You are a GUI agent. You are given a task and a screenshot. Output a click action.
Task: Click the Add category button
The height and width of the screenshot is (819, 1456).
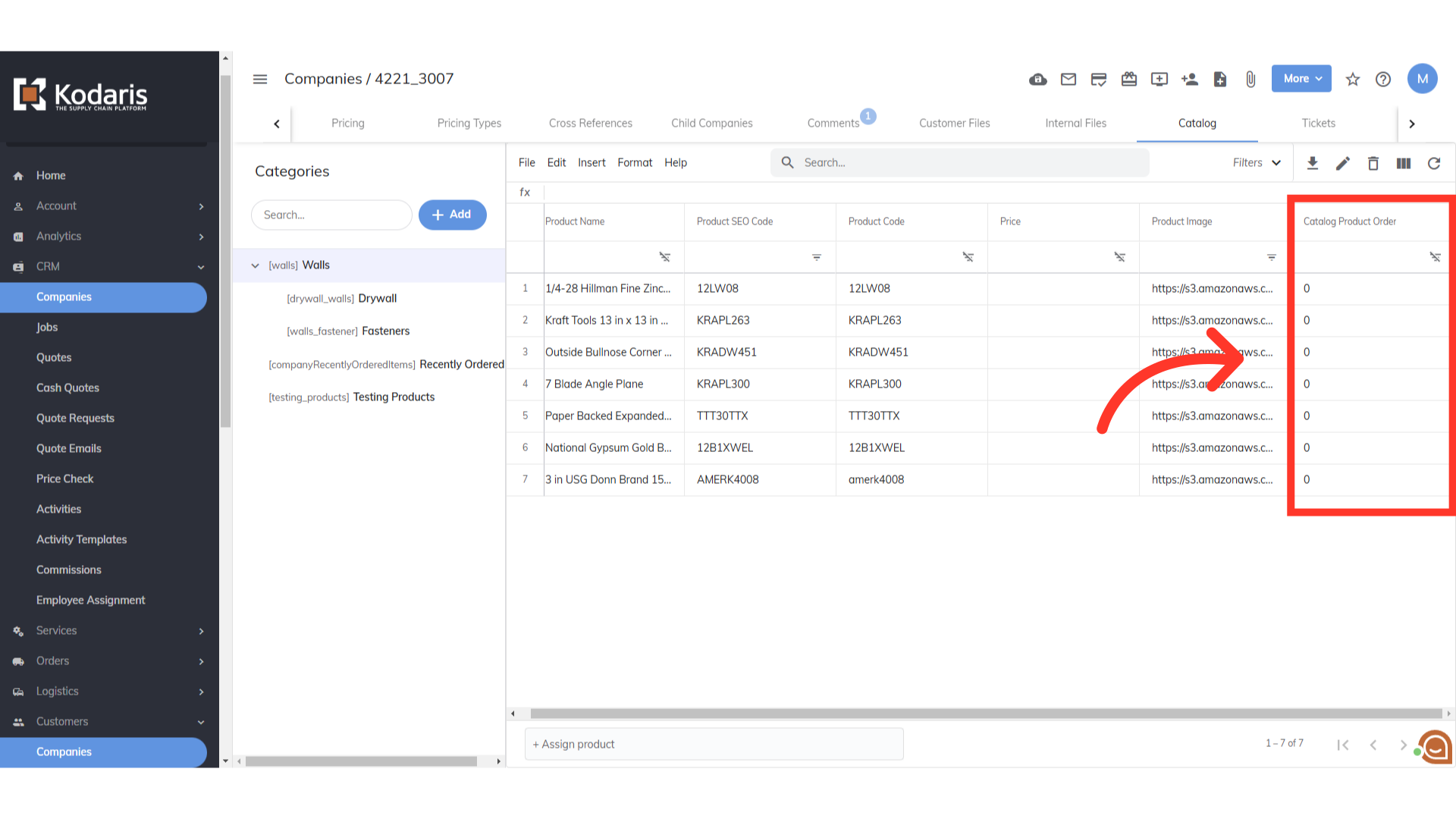pos(452,215)
